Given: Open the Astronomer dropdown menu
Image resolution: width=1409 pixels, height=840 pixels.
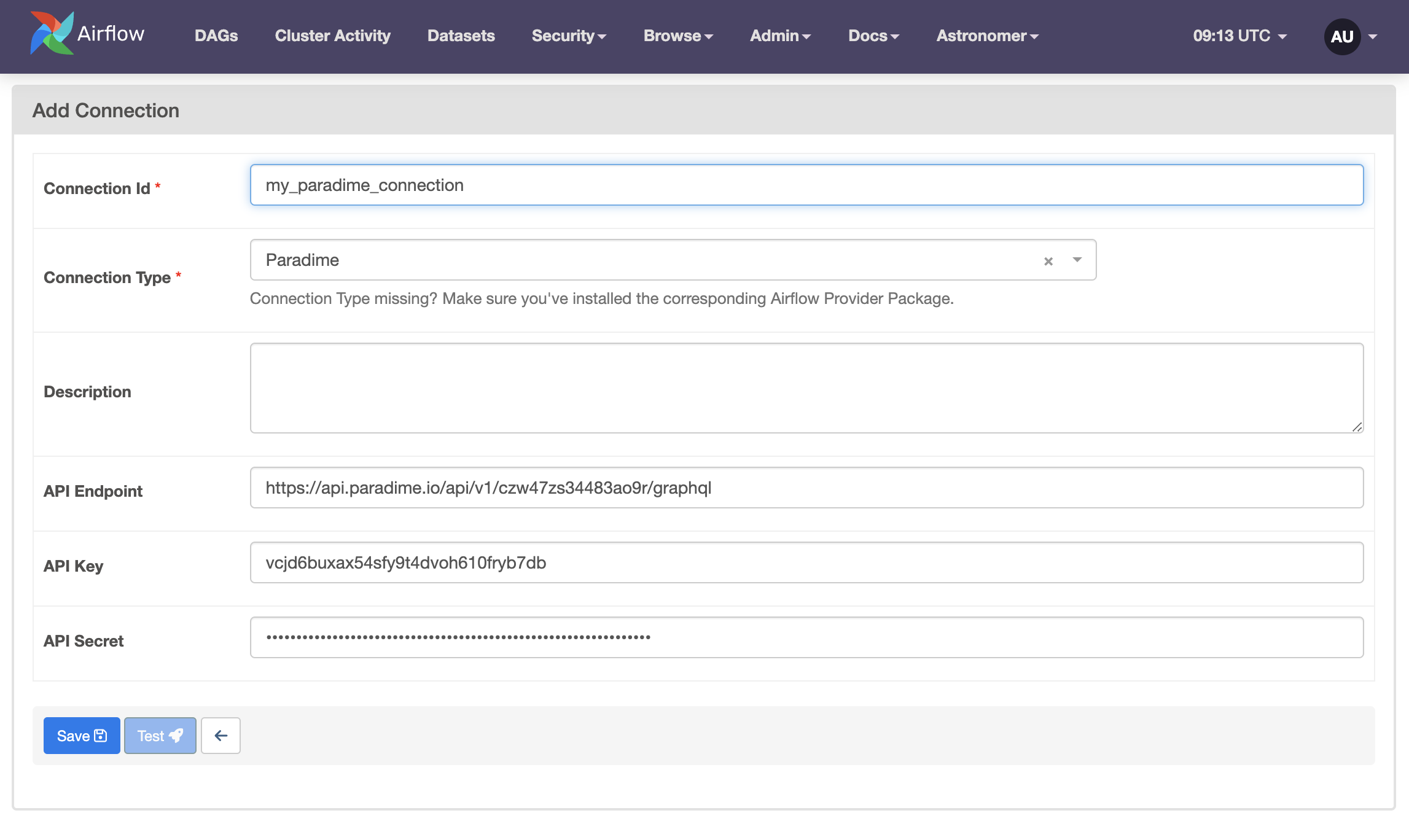Looking at the screenshot, I should coord(987,36).
